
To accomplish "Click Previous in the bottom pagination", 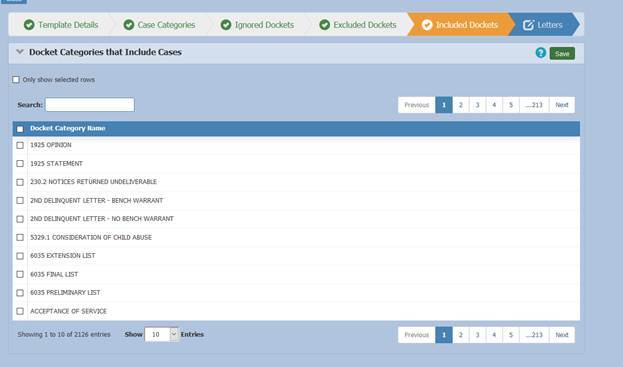I will pos(416,335).
